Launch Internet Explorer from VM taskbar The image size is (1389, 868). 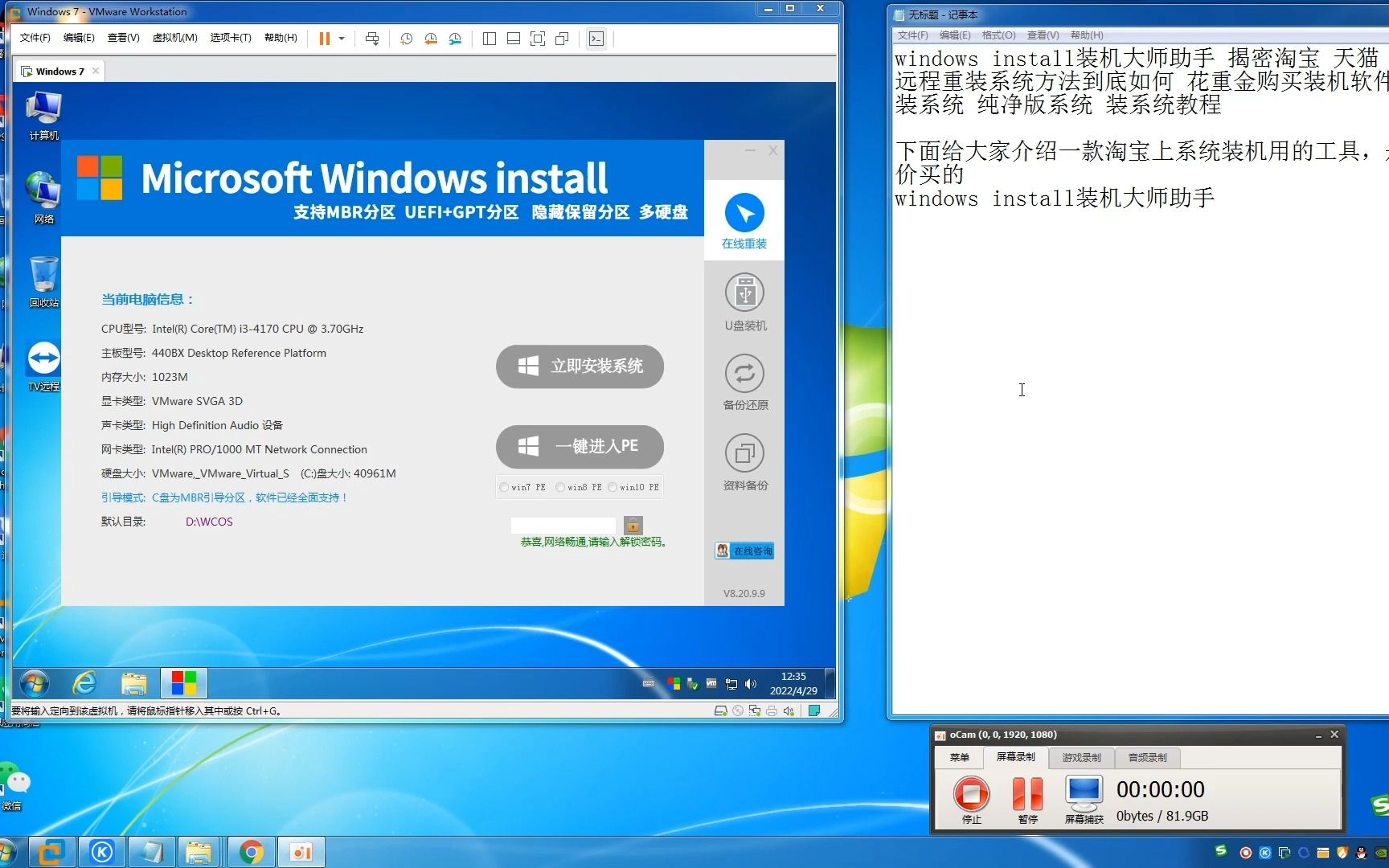tap(84, 684)
